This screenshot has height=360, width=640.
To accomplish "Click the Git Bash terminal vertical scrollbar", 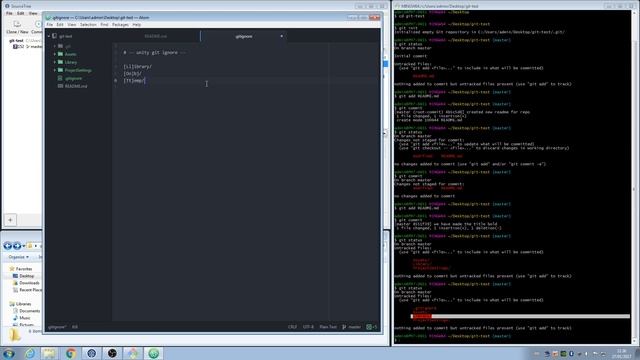I will (634, 177).
